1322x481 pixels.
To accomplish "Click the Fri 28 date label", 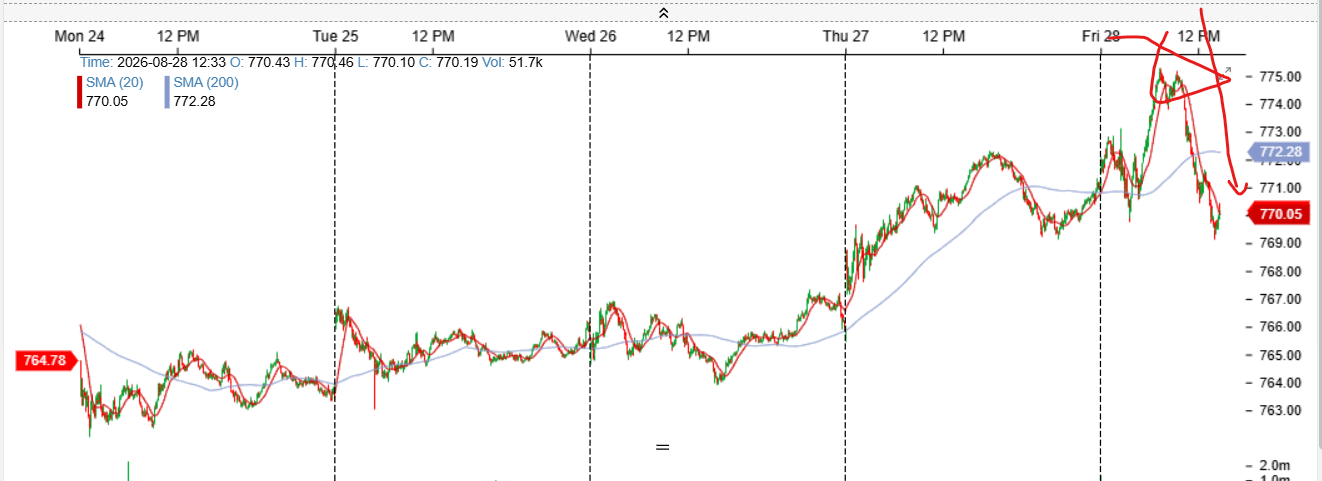I will tap(1100, 36).
